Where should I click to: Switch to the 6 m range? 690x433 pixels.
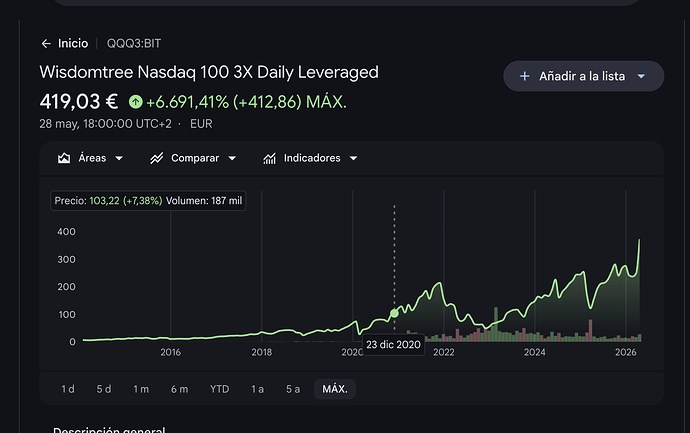(180, 389)
